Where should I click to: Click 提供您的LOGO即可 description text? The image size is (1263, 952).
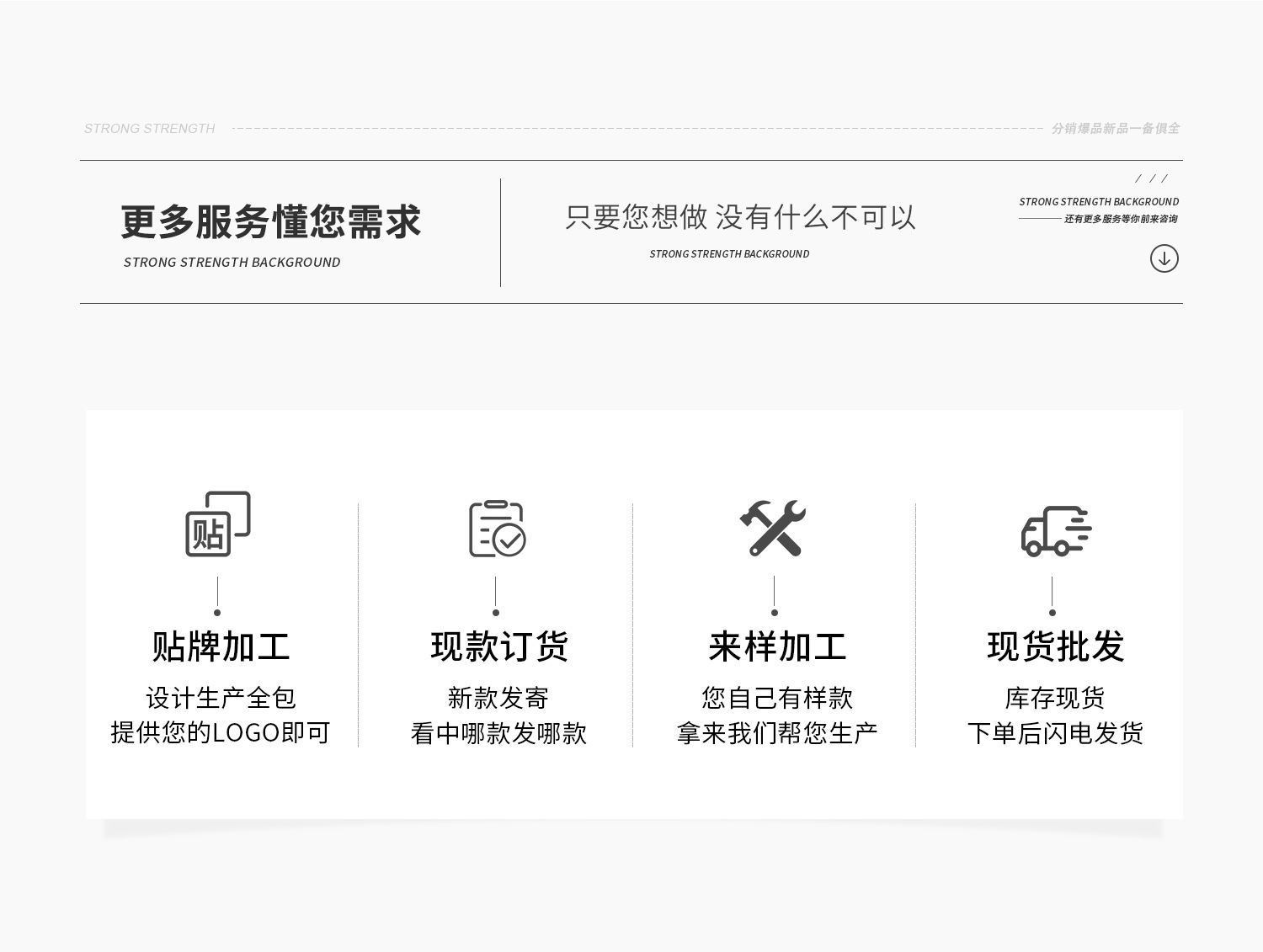coord(221,732)
